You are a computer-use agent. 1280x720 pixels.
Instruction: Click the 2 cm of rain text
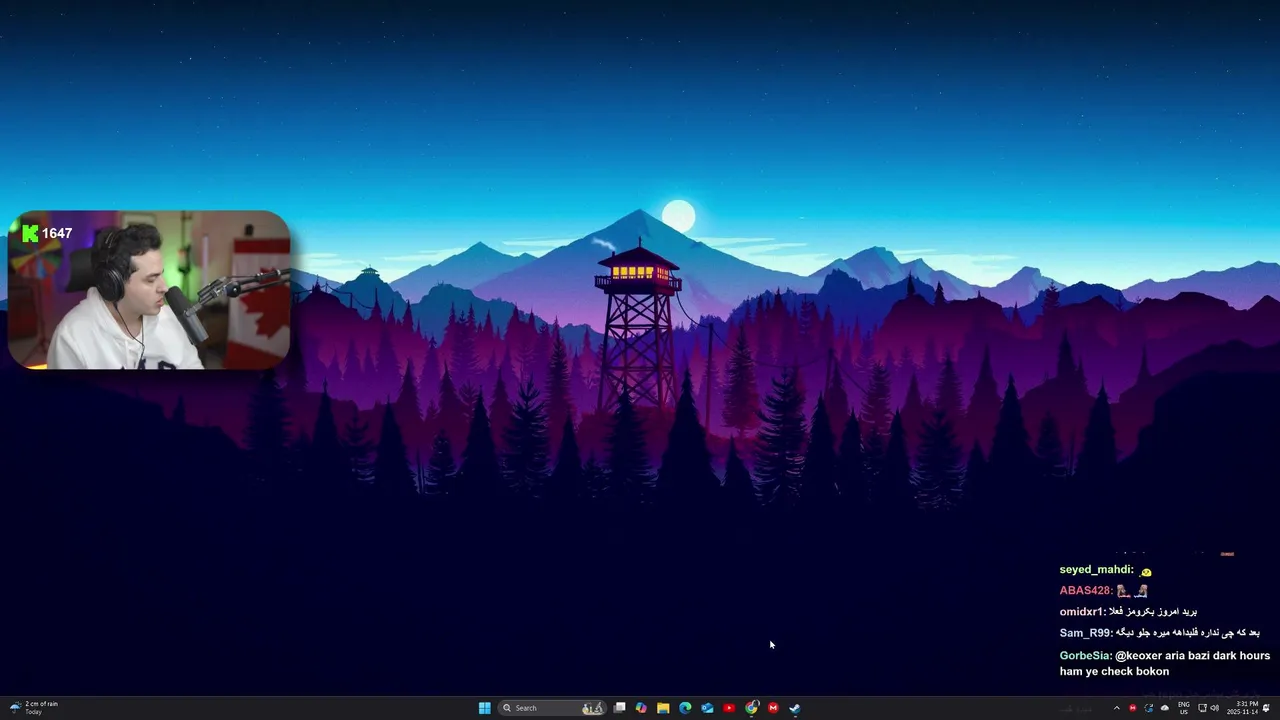pyautogui.click(x=41, y=704)
